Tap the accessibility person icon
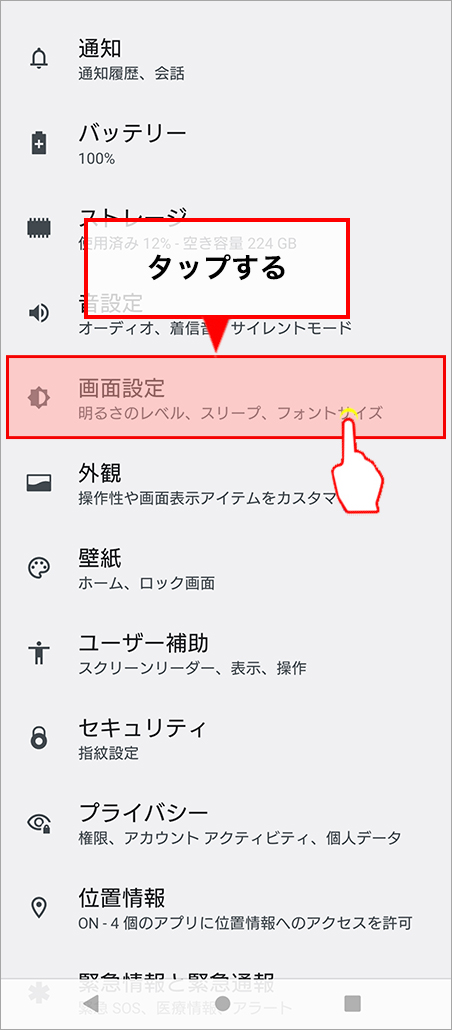The width and height of the screenshot is (452, 1030). tap(39, 652)
